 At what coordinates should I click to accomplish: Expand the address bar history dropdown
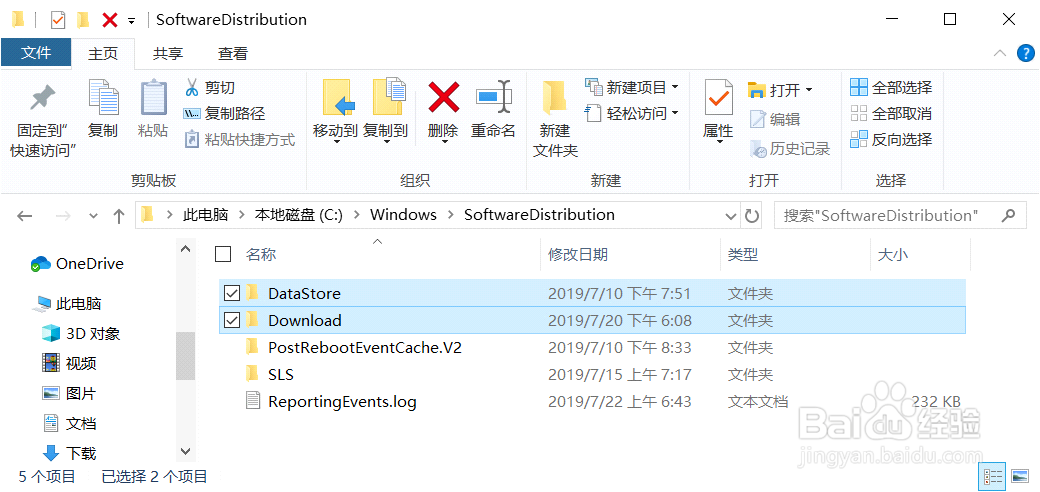[731, 215]
